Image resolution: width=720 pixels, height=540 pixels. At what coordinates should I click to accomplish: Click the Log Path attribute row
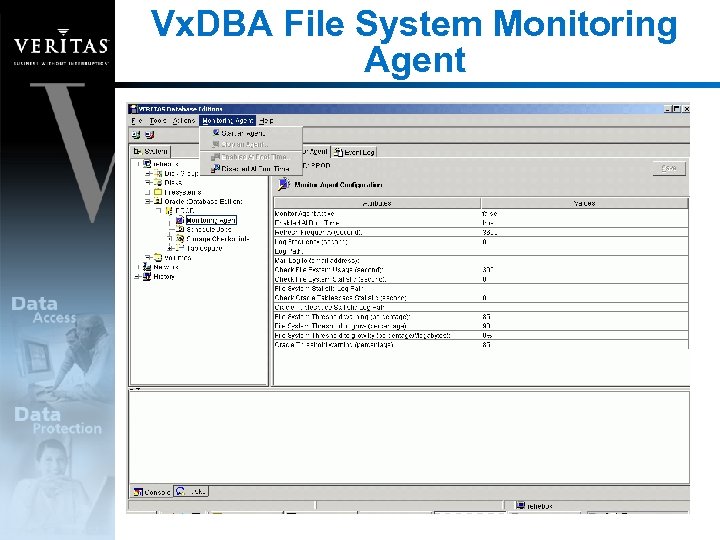(481, 251)
